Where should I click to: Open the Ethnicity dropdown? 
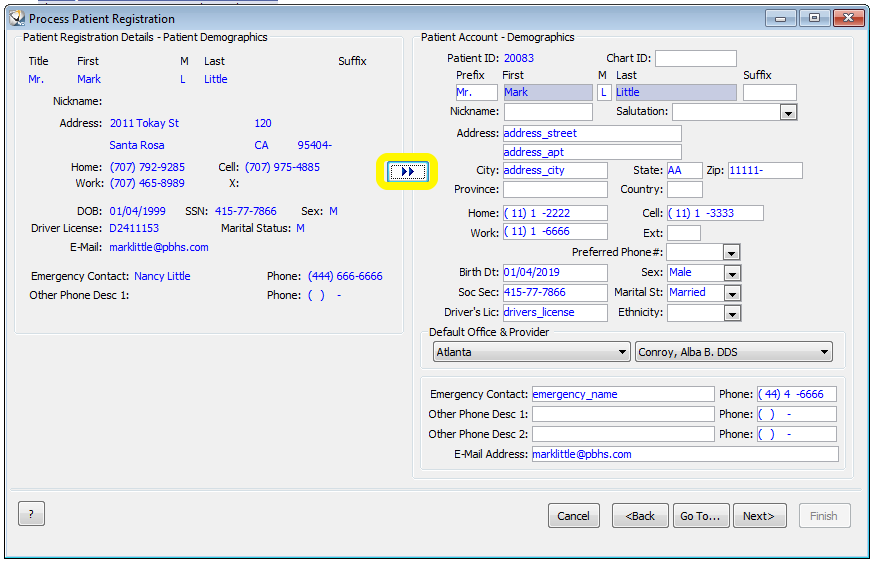point(732,313)
